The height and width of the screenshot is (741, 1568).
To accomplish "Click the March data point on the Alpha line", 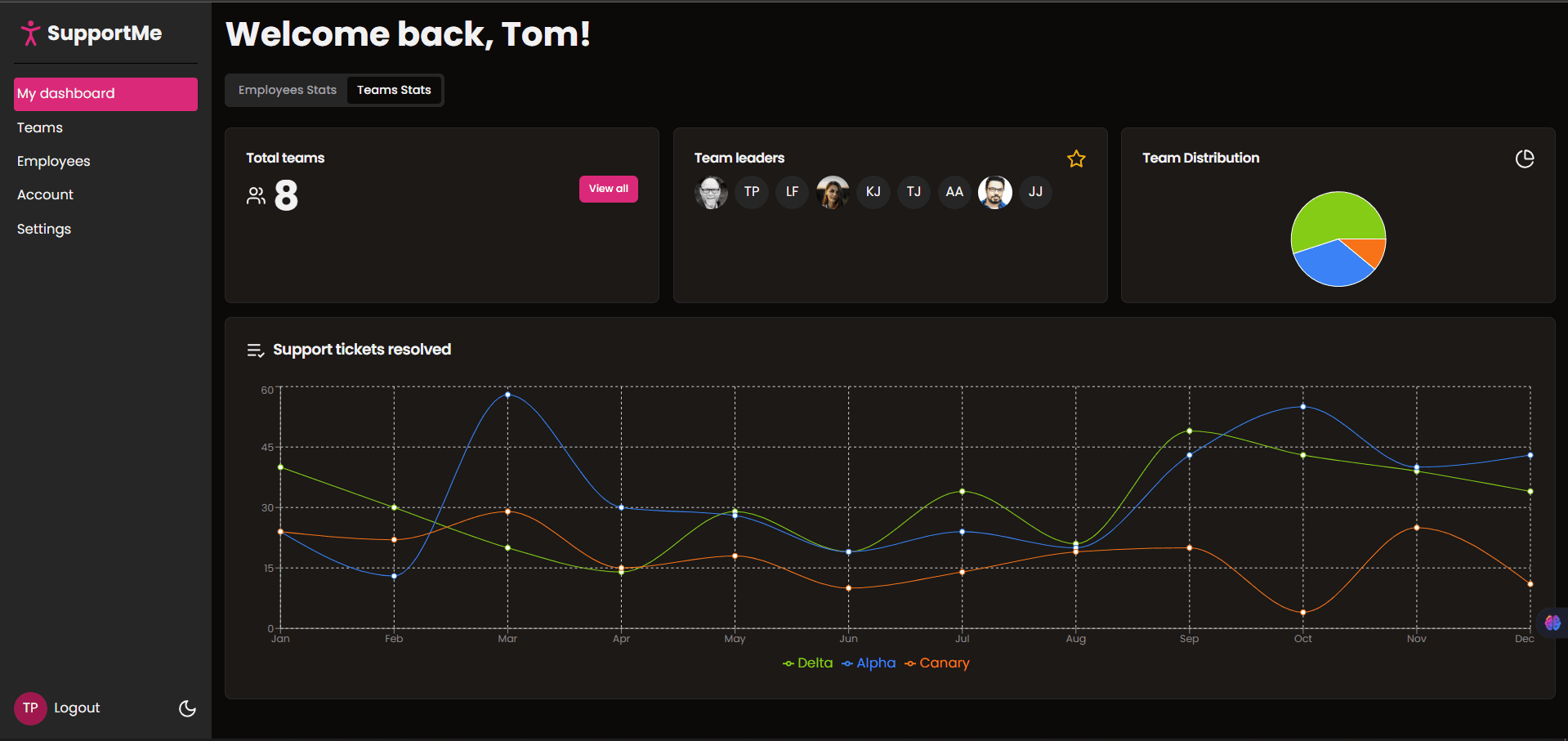I will point(507,395).
